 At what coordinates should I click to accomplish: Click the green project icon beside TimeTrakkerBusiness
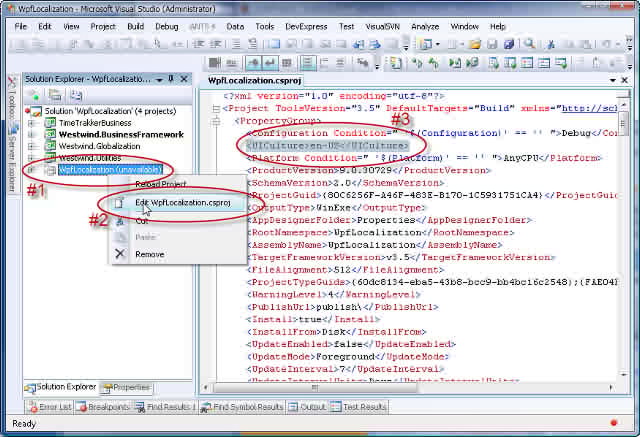(50, 122)
